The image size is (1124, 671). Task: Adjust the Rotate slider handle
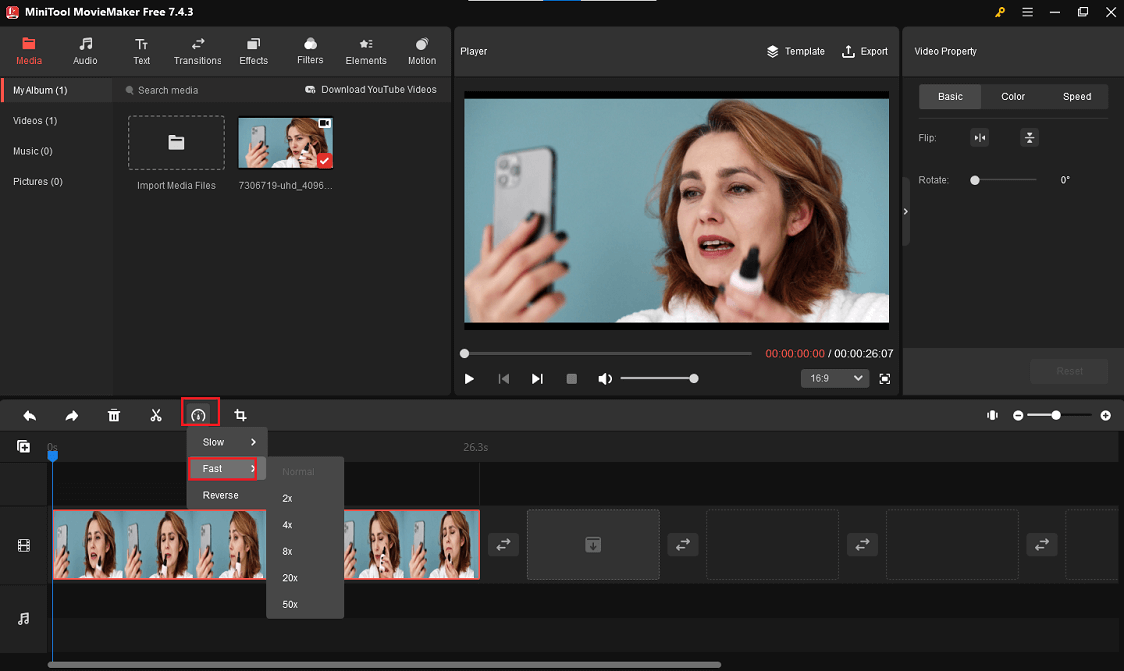pyautogui.click(x=974, y=180)
